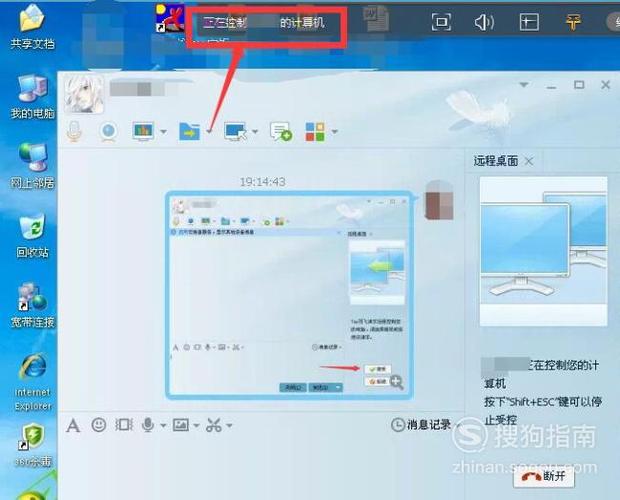Click the create discussion group chat icon
Screen dimensions: 620x500
280,132
